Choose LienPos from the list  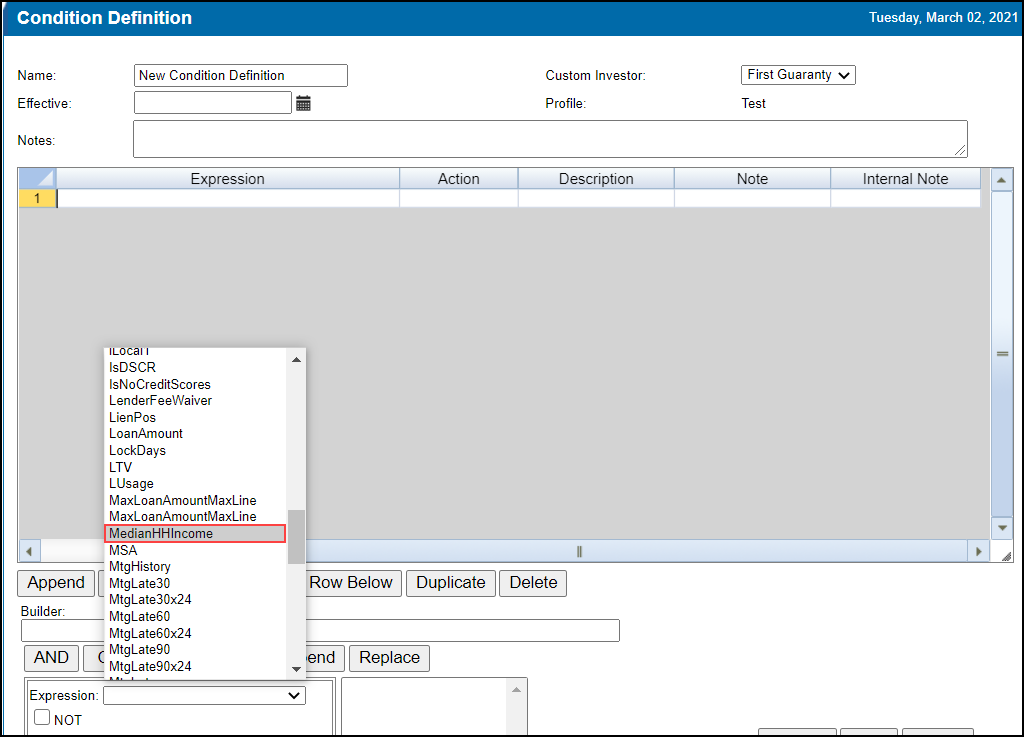[x=195, y=418]
